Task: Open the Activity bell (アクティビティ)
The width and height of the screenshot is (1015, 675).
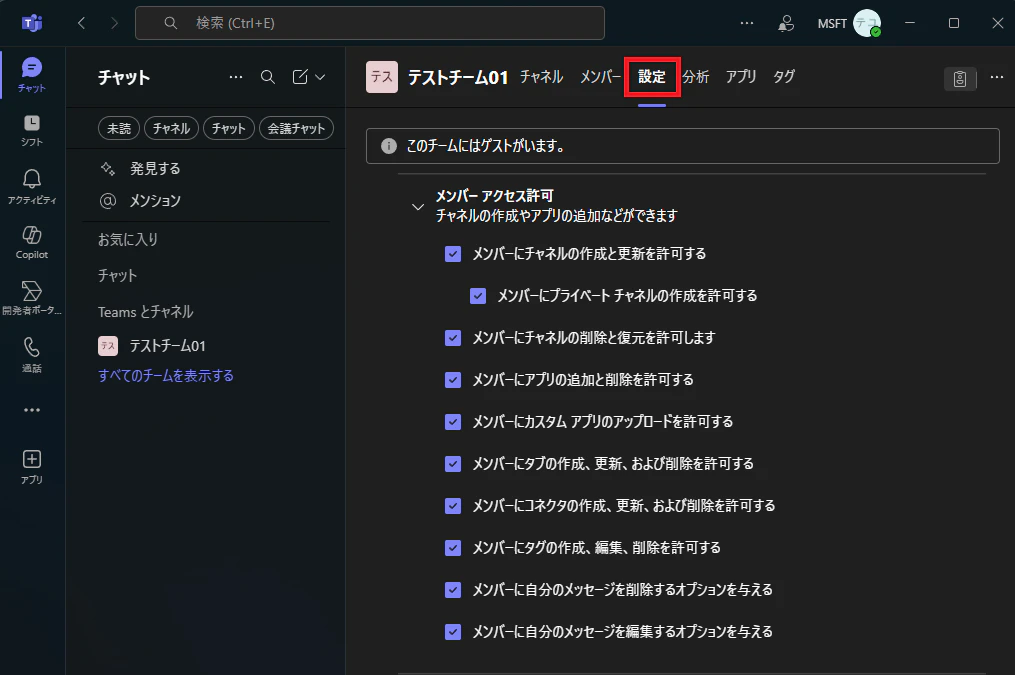Action: (x=32, y=187)
